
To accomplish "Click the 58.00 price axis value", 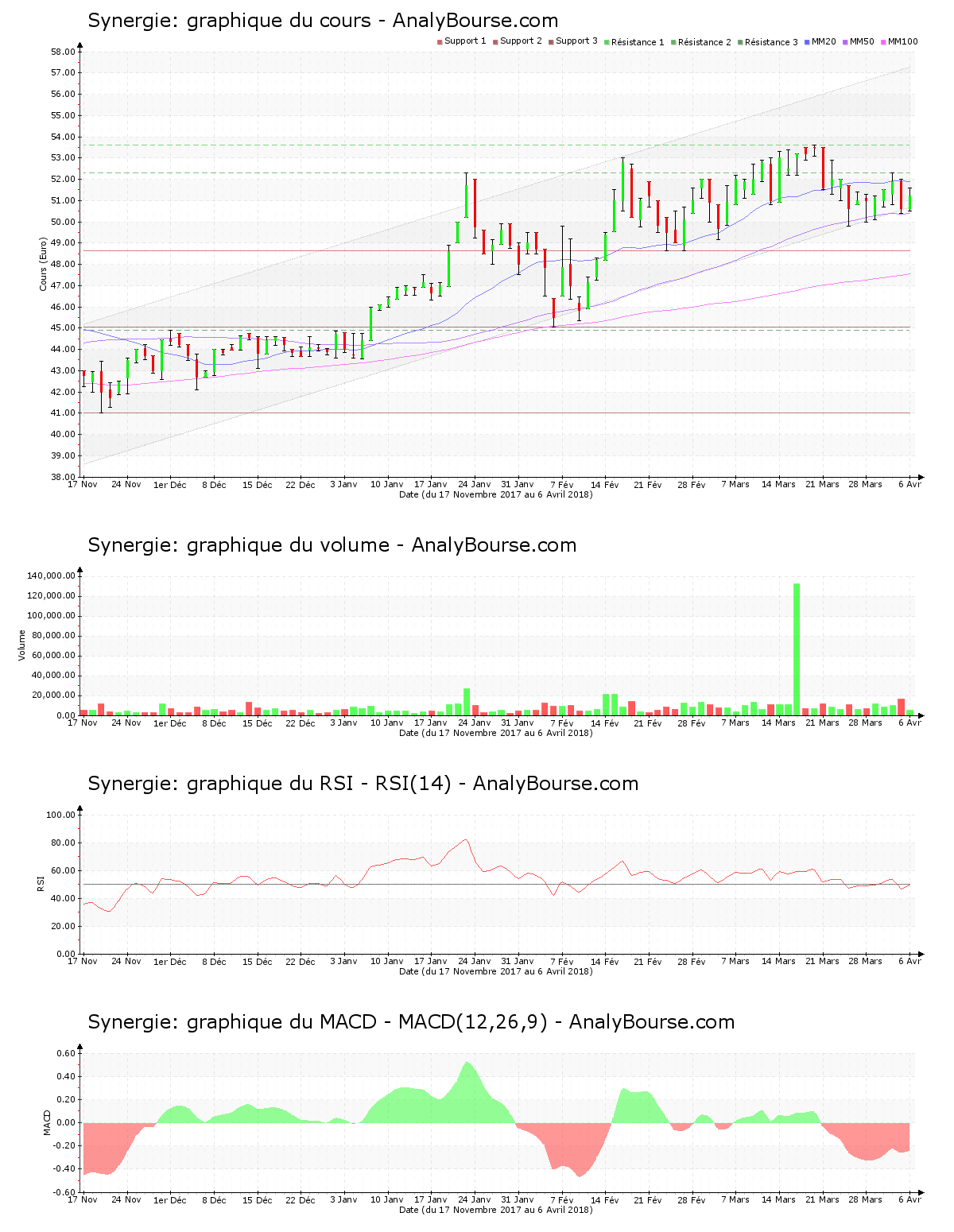I will click(x=63, y=52).
